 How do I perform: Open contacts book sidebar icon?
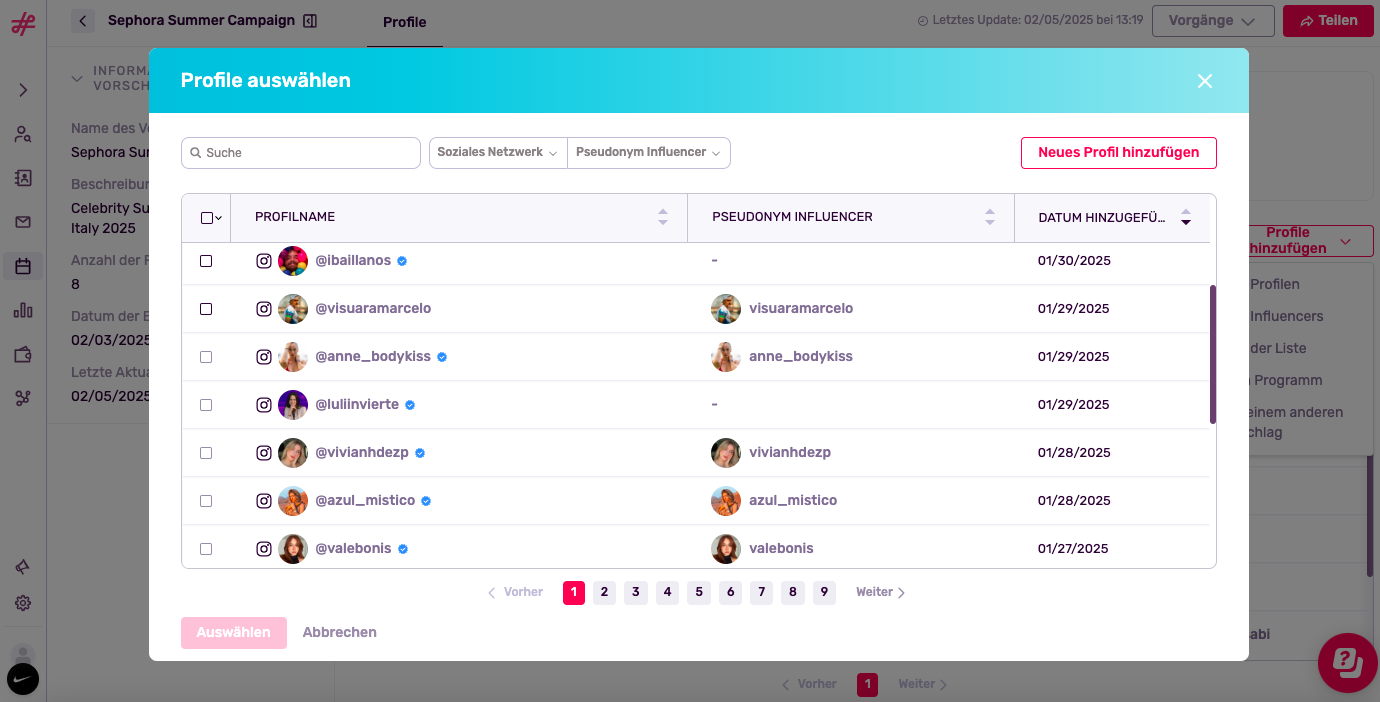[23, 178]
